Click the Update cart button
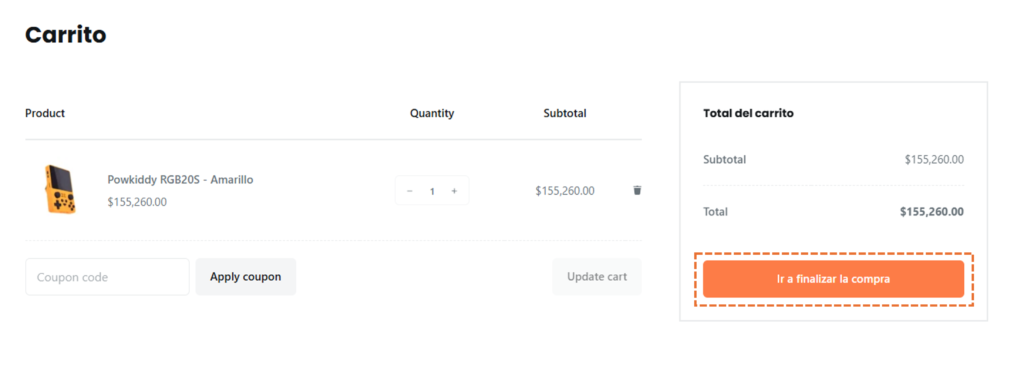This screenshot has width=1024, height=373. [x=597, y=276]
